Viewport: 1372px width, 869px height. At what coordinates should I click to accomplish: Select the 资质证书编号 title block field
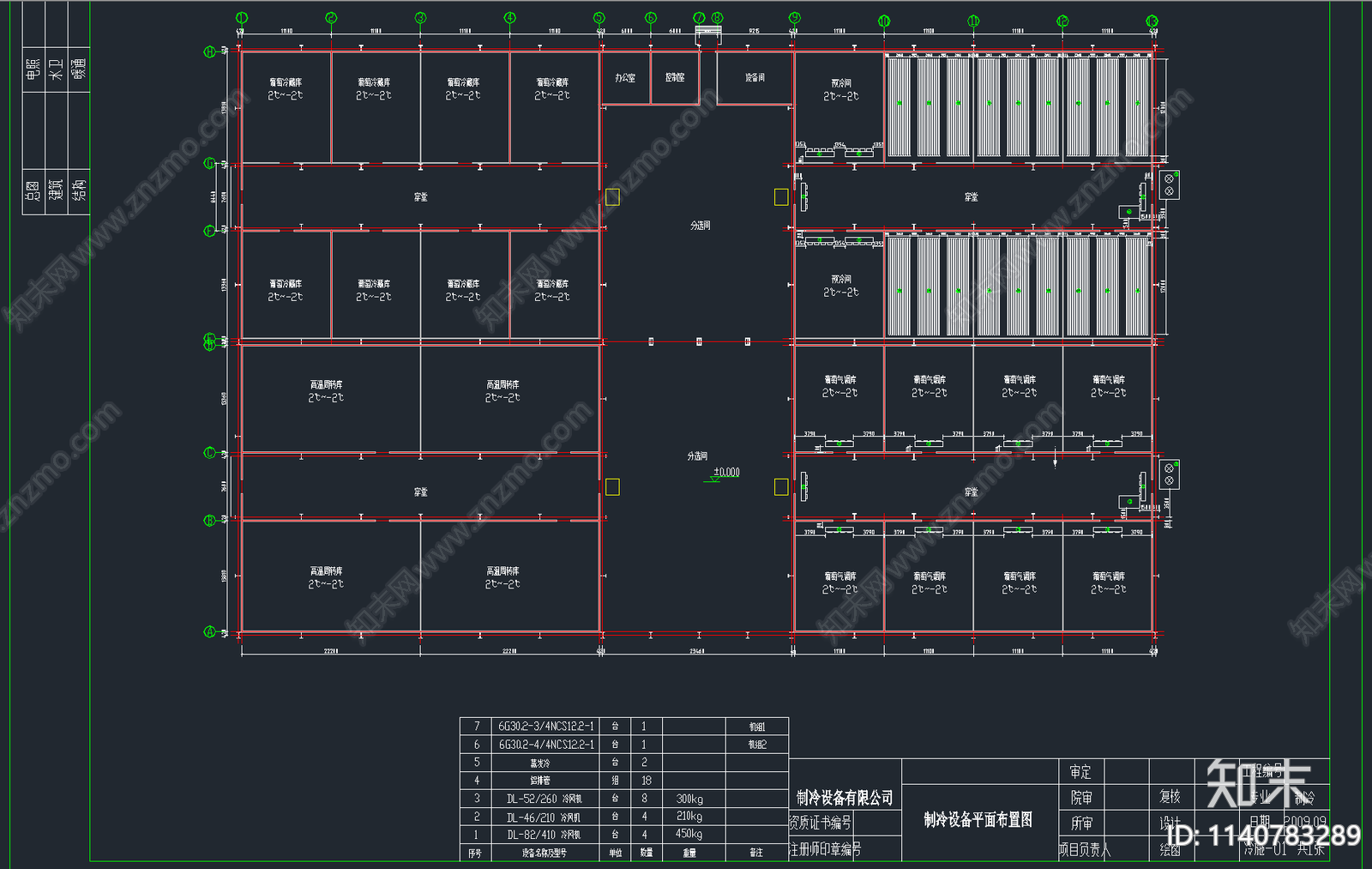[x=821, y=823]
